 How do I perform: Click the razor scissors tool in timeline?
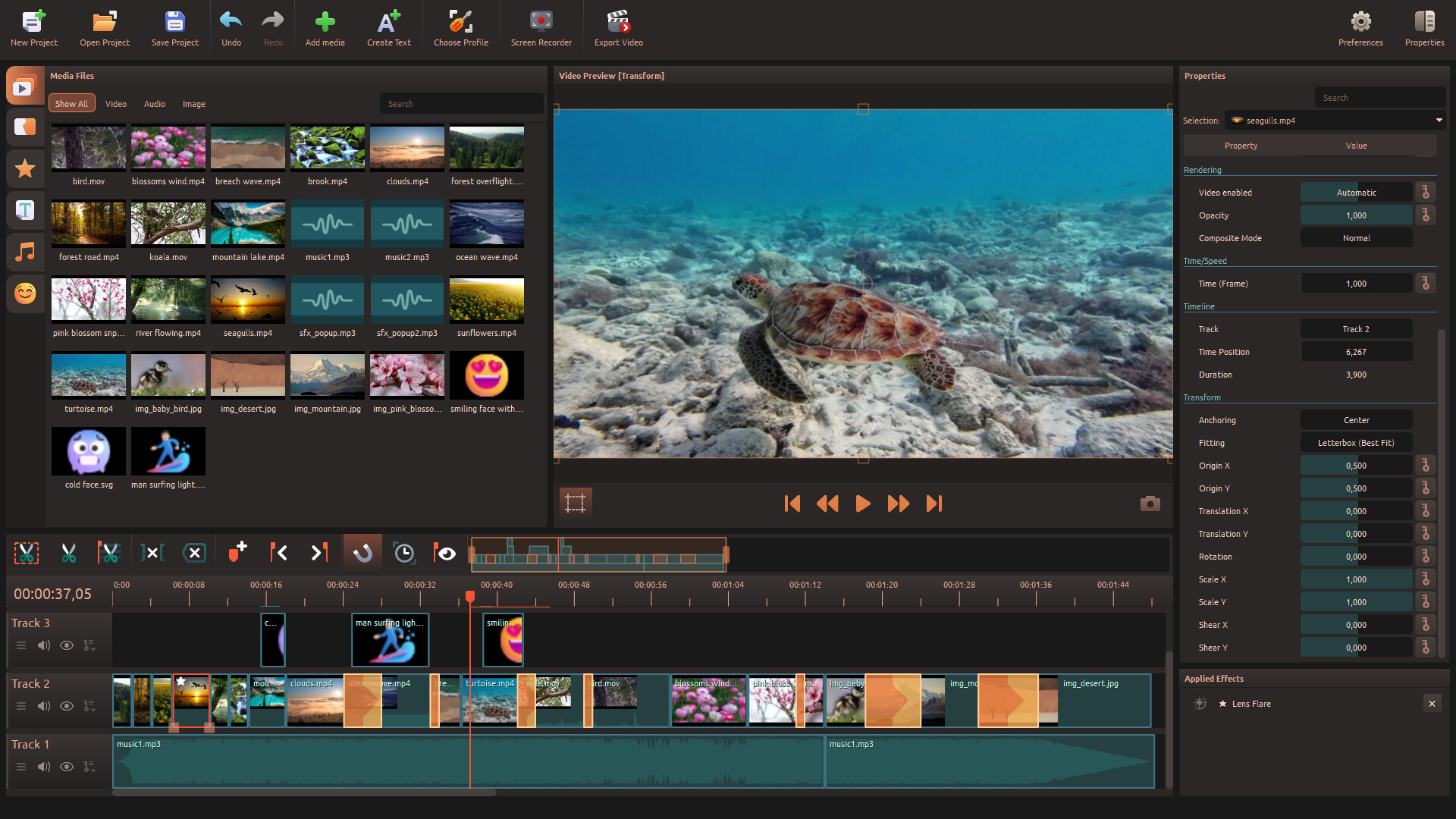68,553
